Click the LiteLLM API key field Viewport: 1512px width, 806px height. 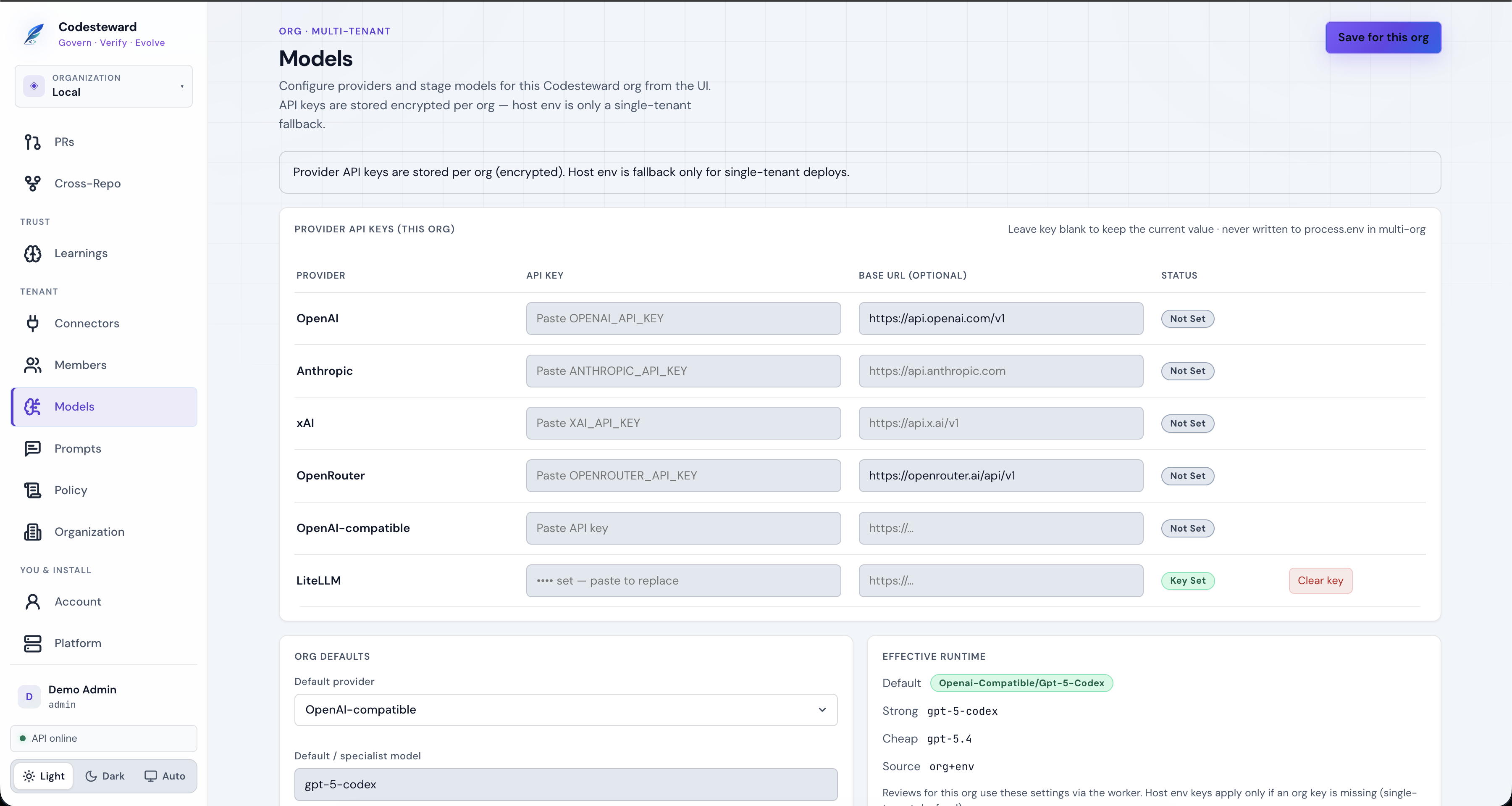click(684, 581)
